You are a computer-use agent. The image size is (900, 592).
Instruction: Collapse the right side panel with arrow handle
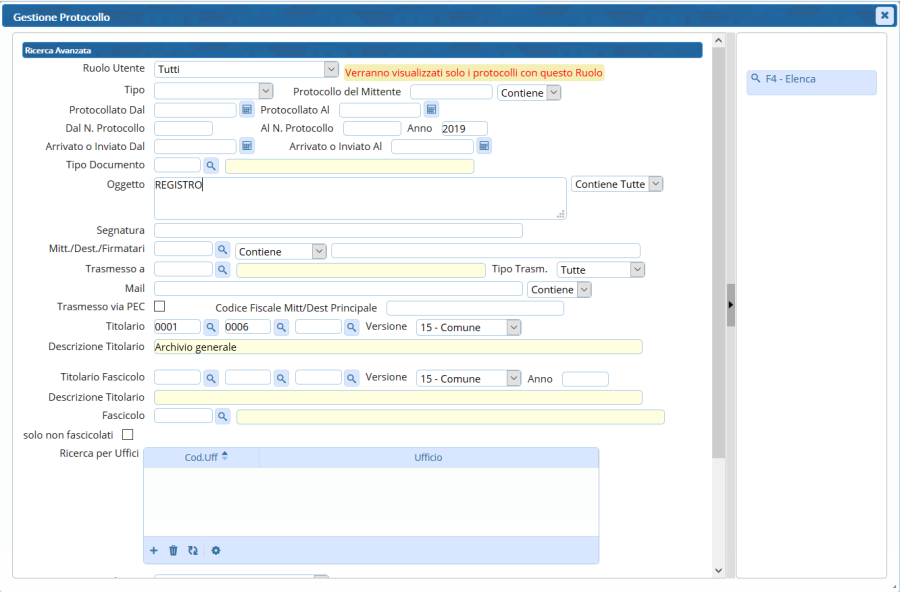730,304
